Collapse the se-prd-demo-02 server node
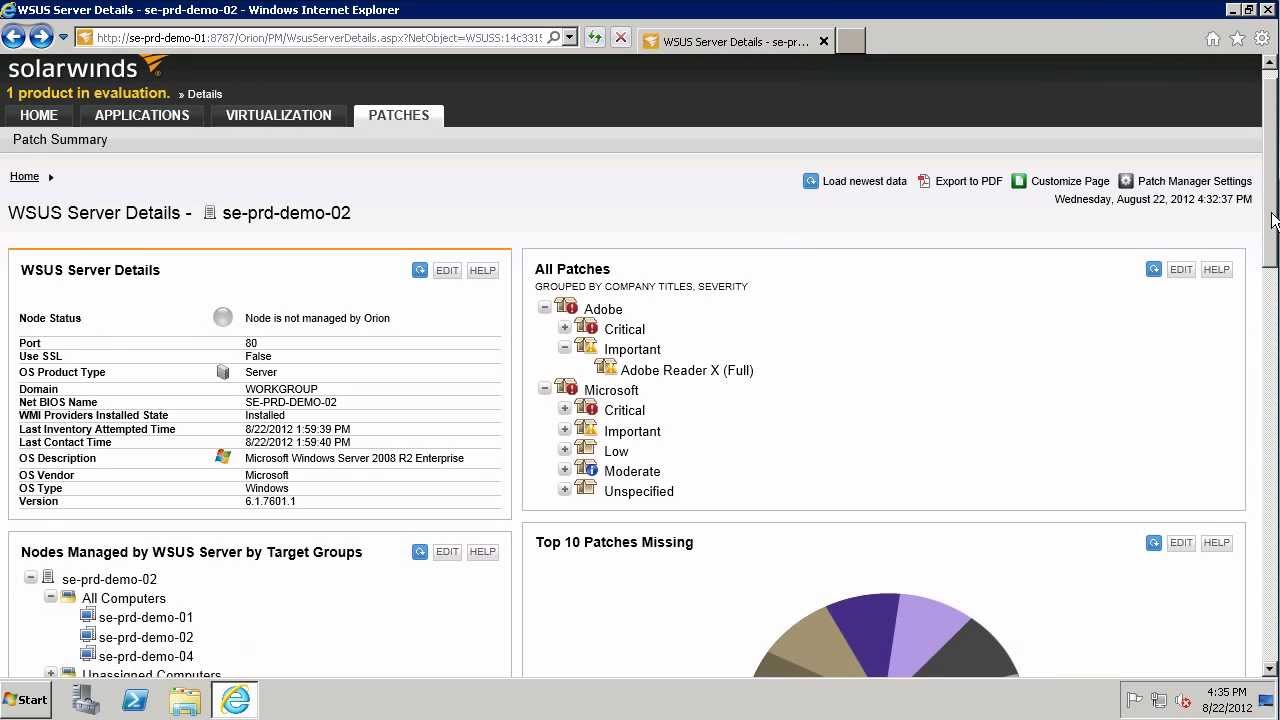The height and width of the screenshot is (720, 1280). 31,578
